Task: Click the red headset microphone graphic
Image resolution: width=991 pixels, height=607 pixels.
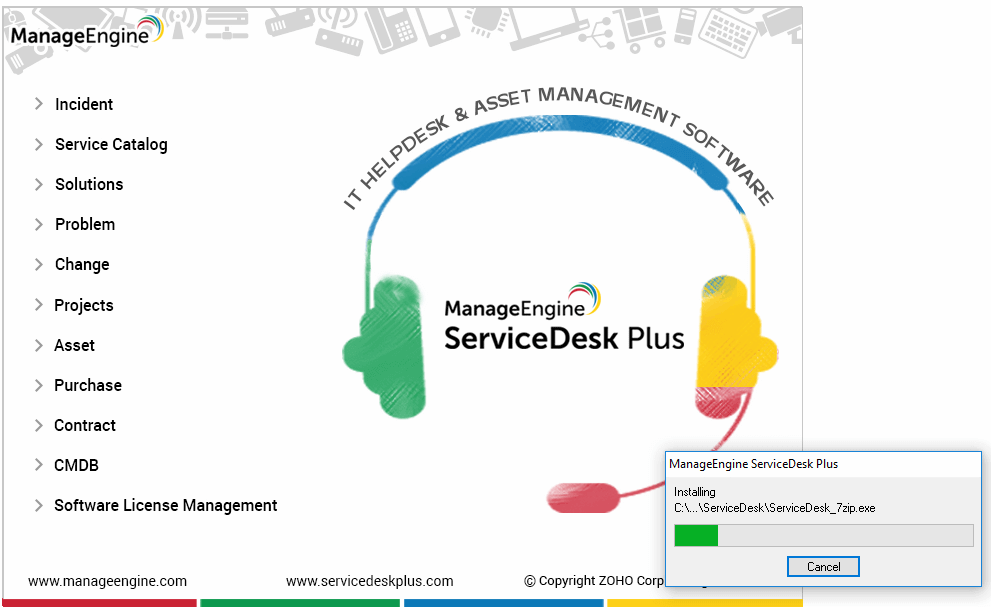Action: coord(583,498)
